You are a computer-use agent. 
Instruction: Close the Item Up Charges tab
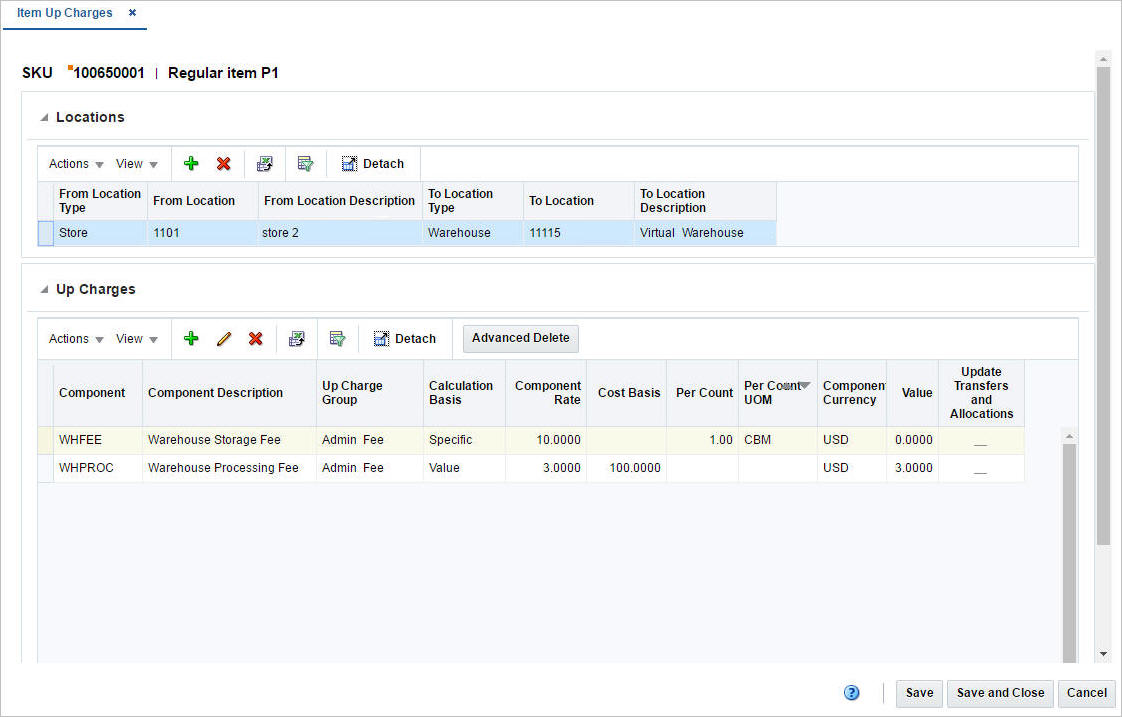[x=132, y=13]
